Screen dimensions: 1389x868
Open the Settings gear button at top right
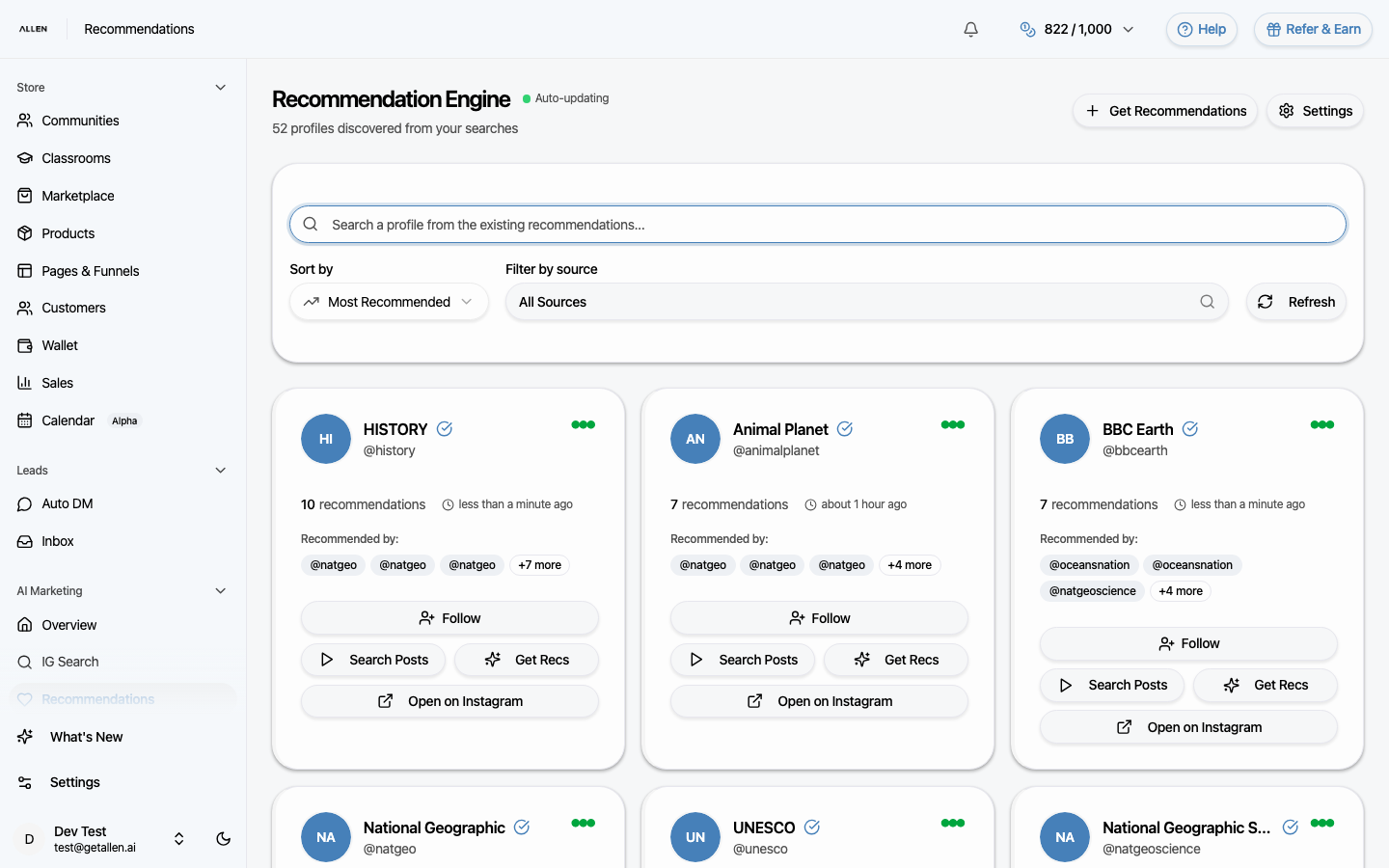pos(1315,111)
